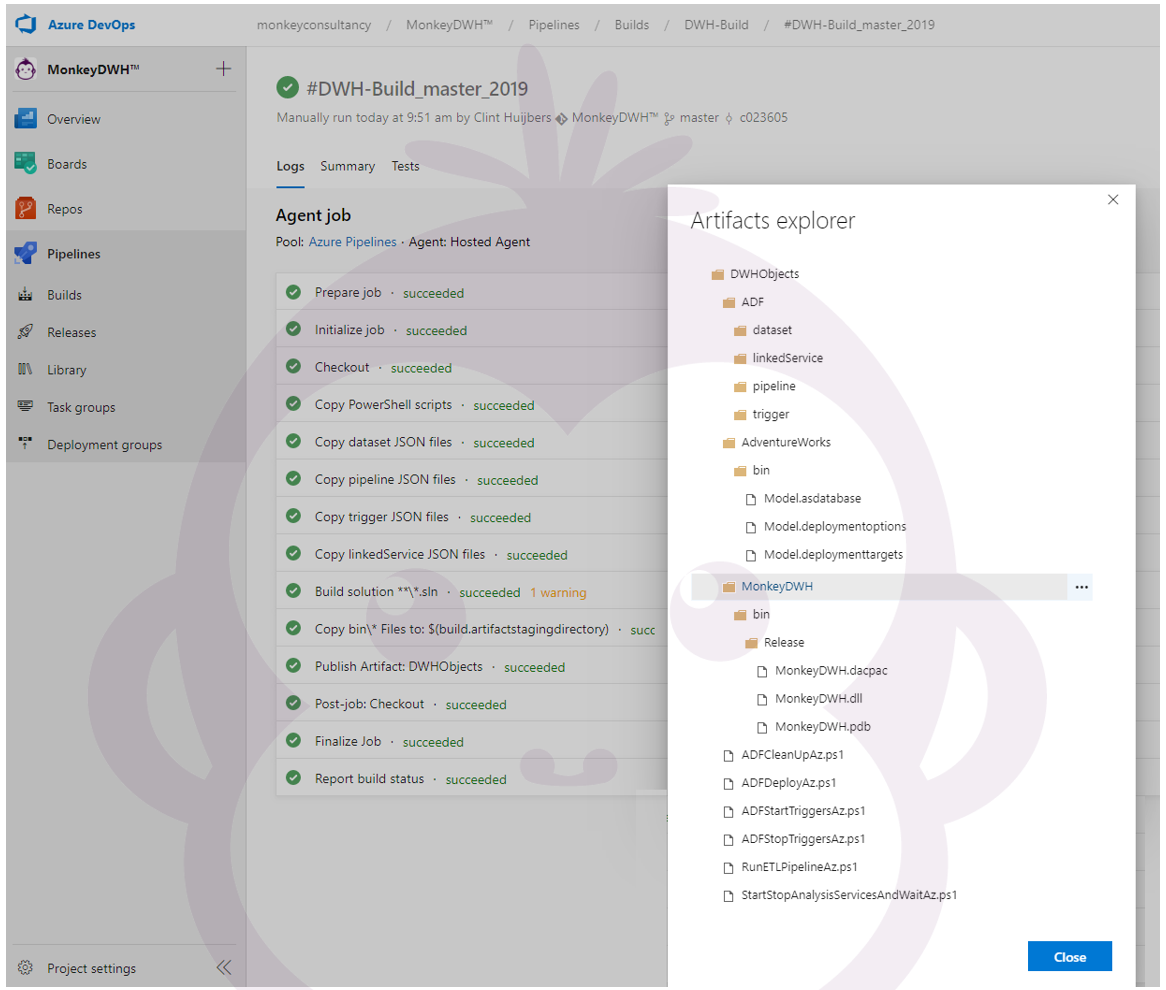1166x990 pixels.
Task: Switch to the Logs tab
Action: (x=290, y=167)
